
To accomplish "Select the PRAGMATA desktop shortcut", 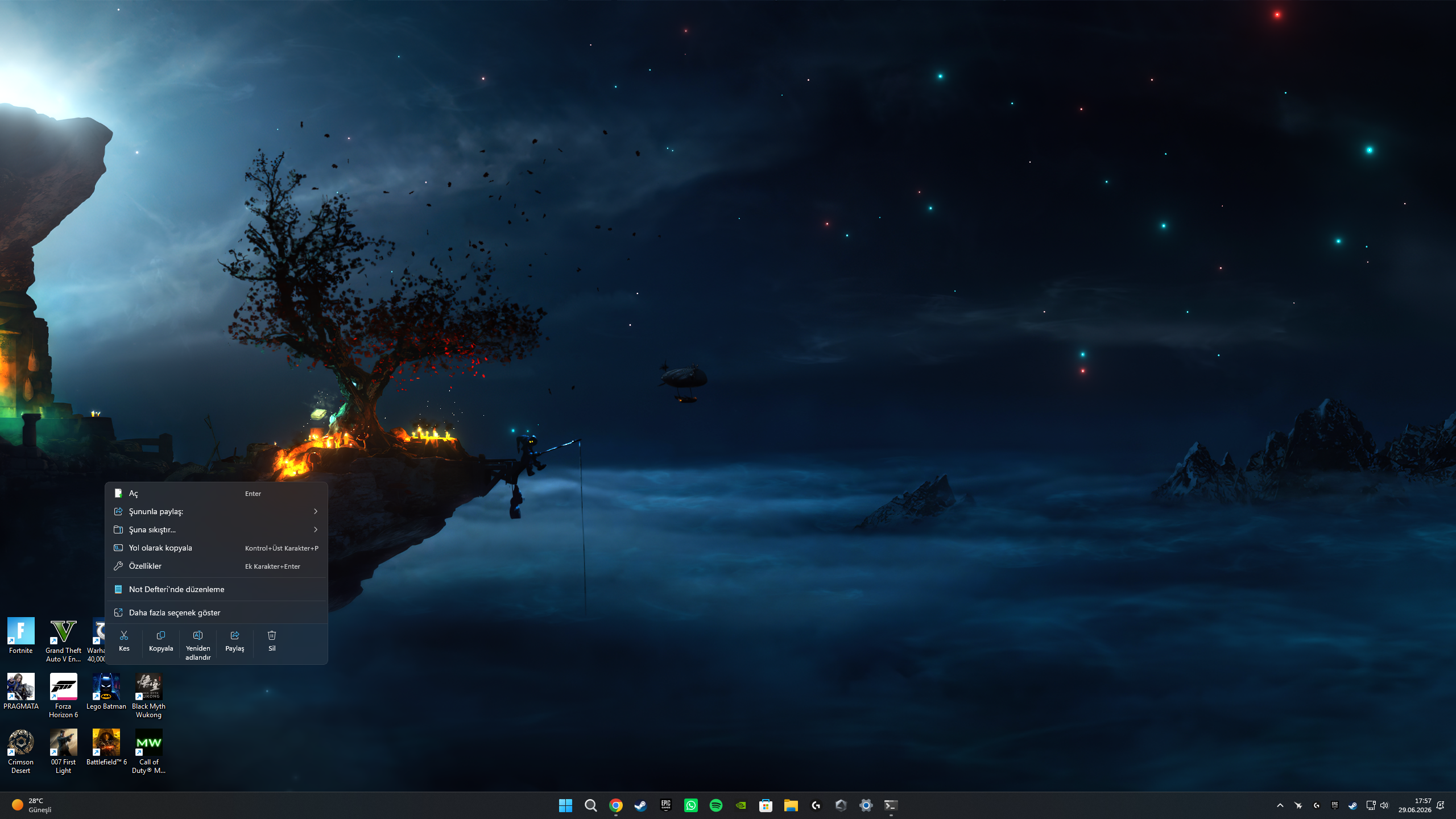I will 21,692.
